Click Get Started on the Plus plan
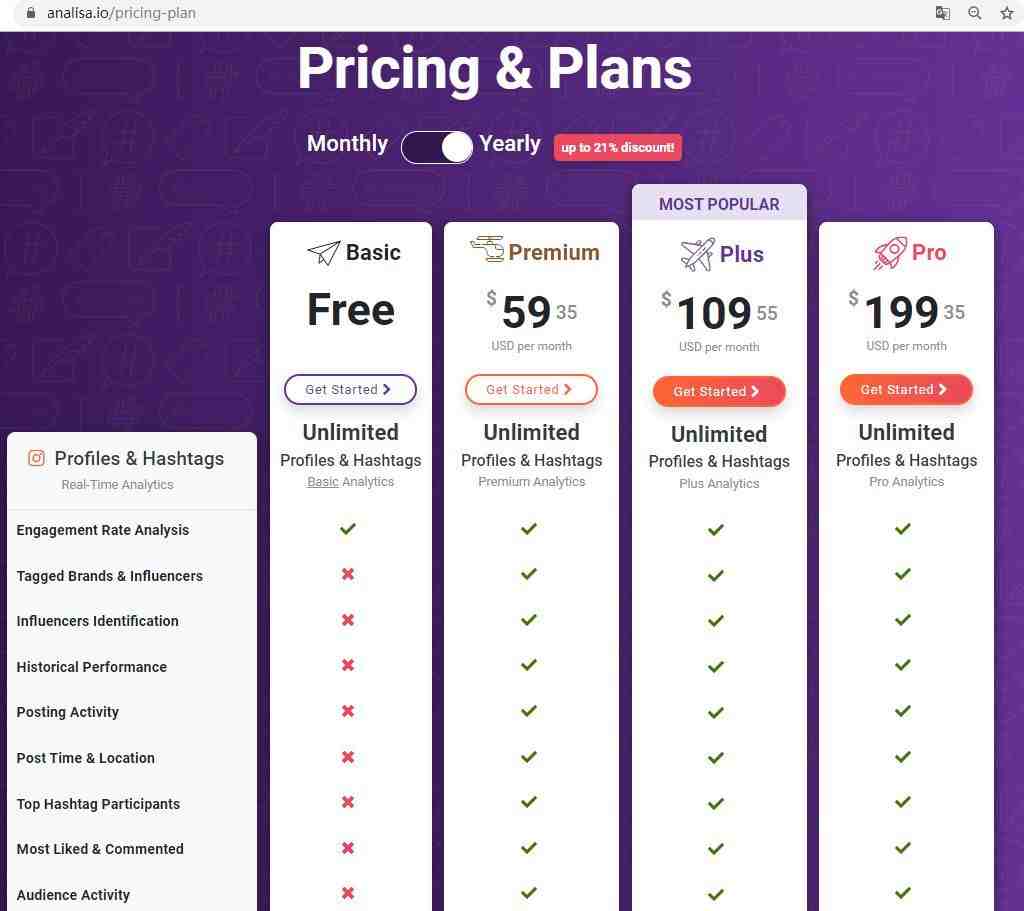Viewport: 1024px width, 911px height. pyautogui.click(x=719, y=391)
